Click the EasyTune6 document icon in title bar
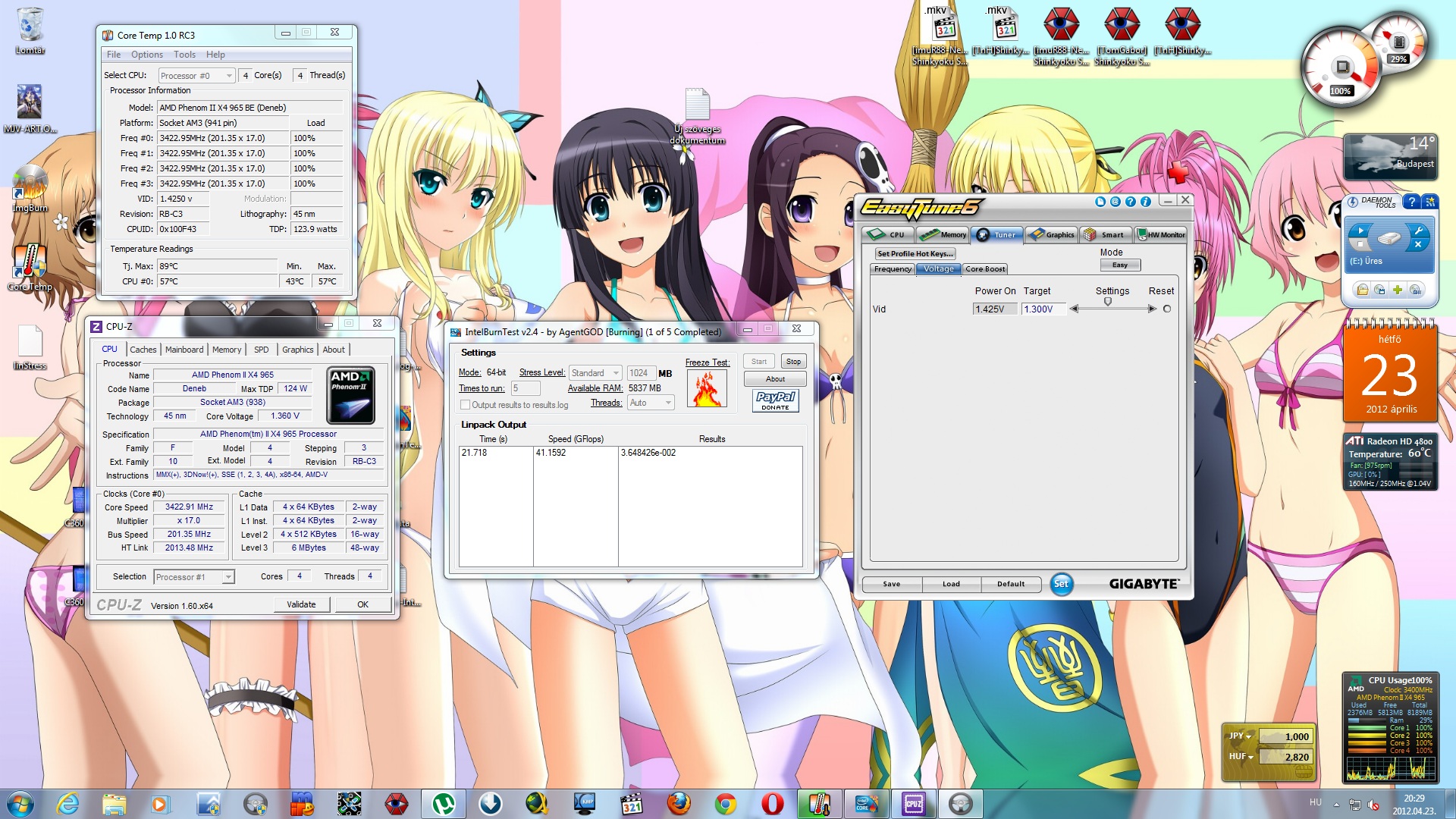This screenshot has height=819, width=1456. 1100,202
